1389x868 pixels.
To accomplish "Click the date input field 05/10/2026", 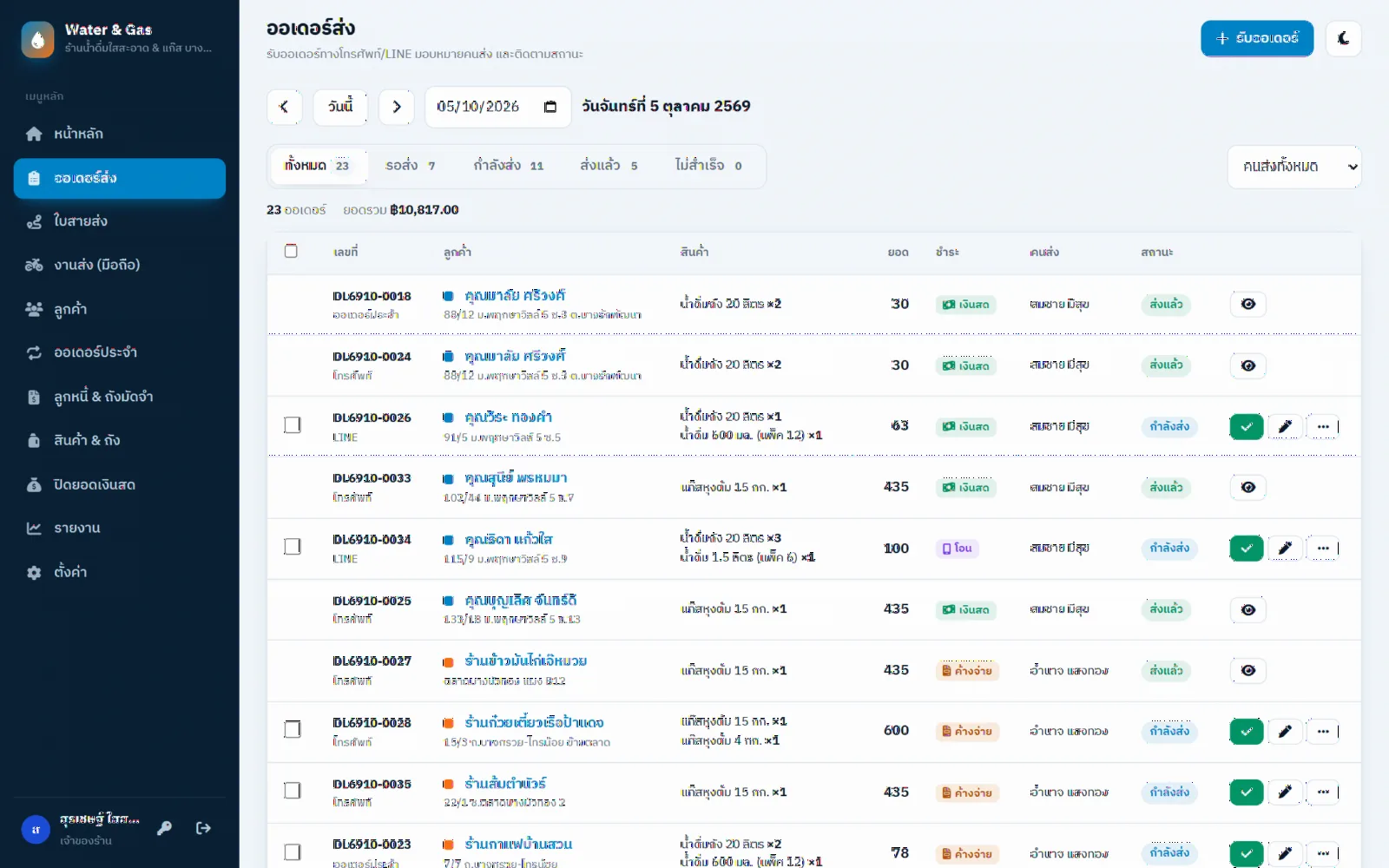I will pyautogui.click(x=497, y=107).
